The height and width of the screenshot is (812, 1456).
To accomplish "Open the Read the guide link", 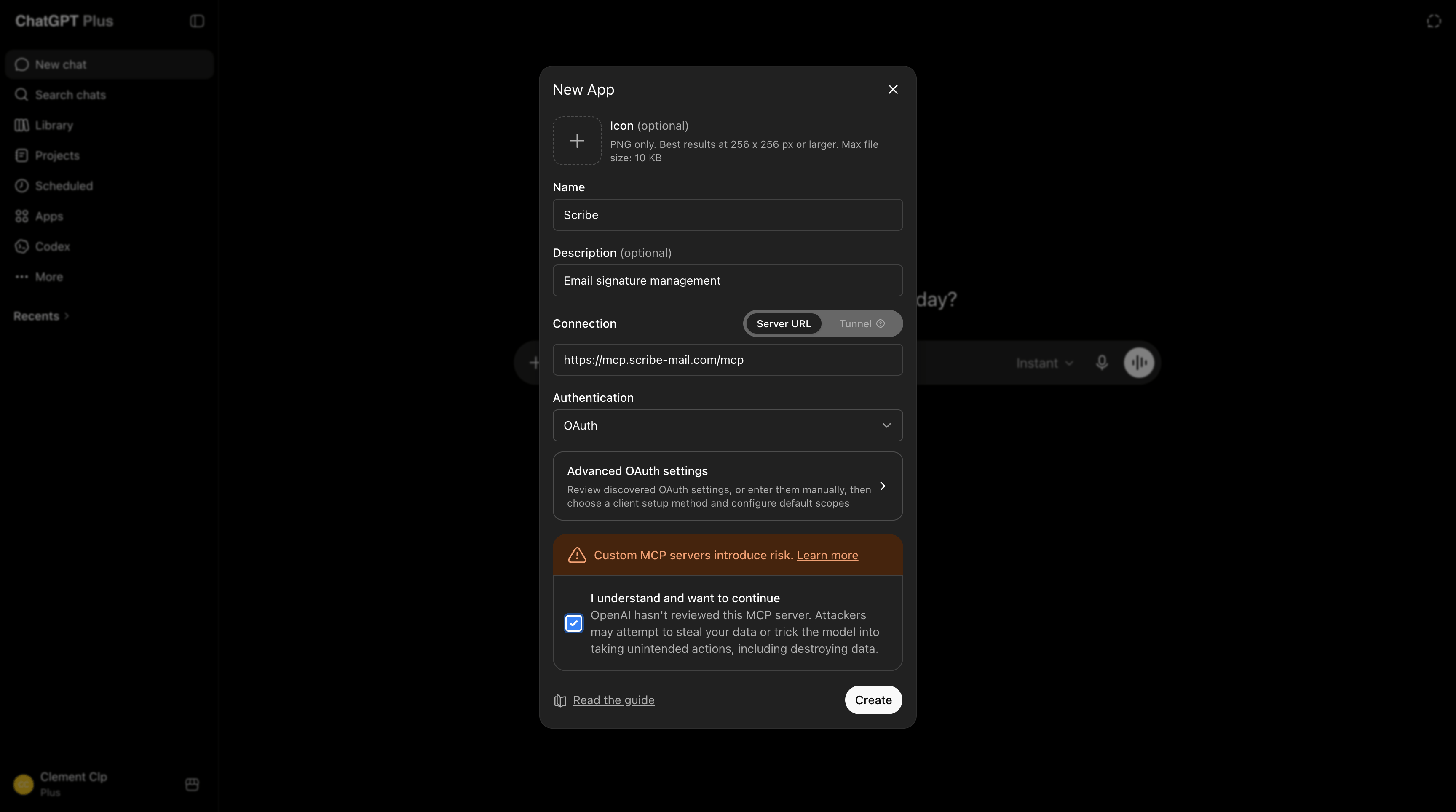I will (613, 700).
